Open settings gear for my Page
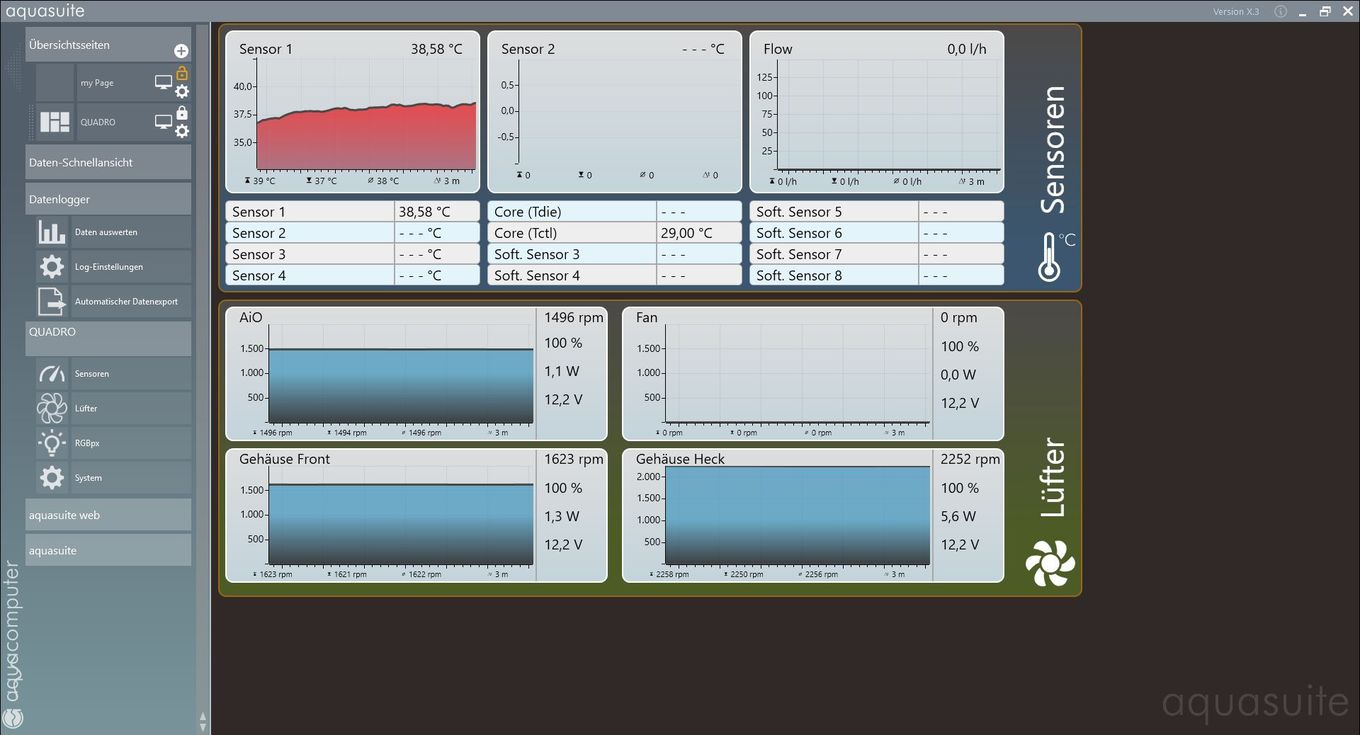This screenshot has width=1360, height=735. [182, 91]
